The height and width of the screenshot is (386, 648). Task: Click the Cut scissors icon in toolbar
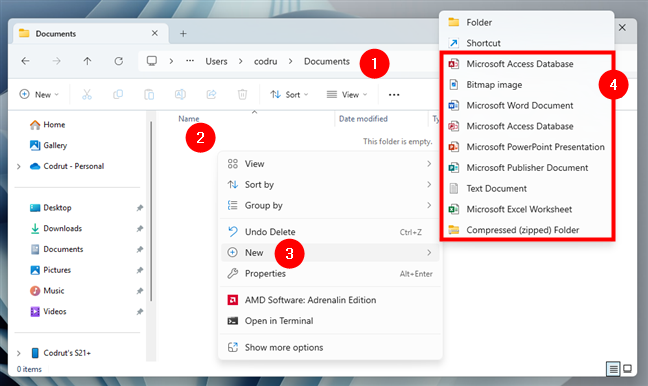[87, 95]
